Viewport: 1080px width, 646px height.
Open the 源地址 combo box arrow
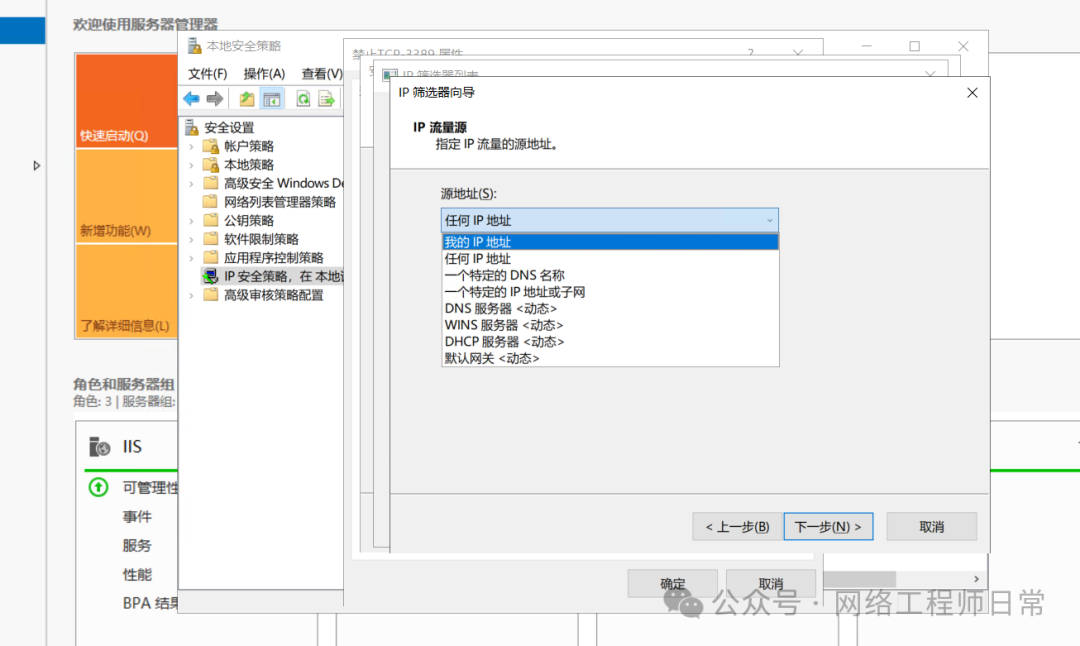coord(769,220)
